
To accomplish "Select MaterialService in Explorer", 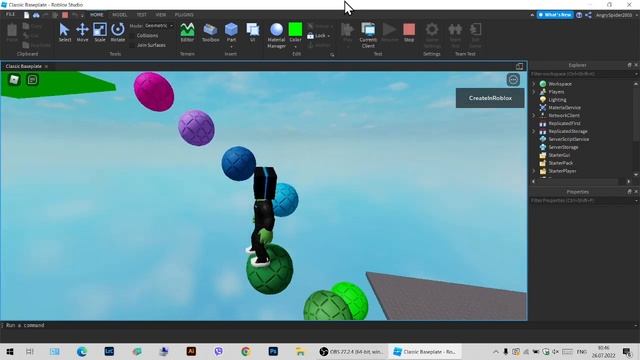I will 564,108.
